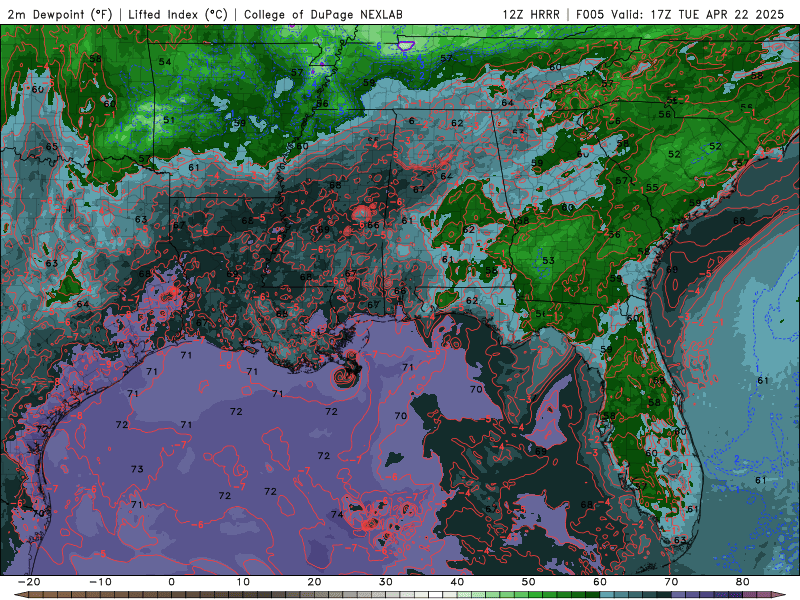The image size is (800, 600).
Task: Pick the "30" label on the colorbar
Action: point(386,582)
